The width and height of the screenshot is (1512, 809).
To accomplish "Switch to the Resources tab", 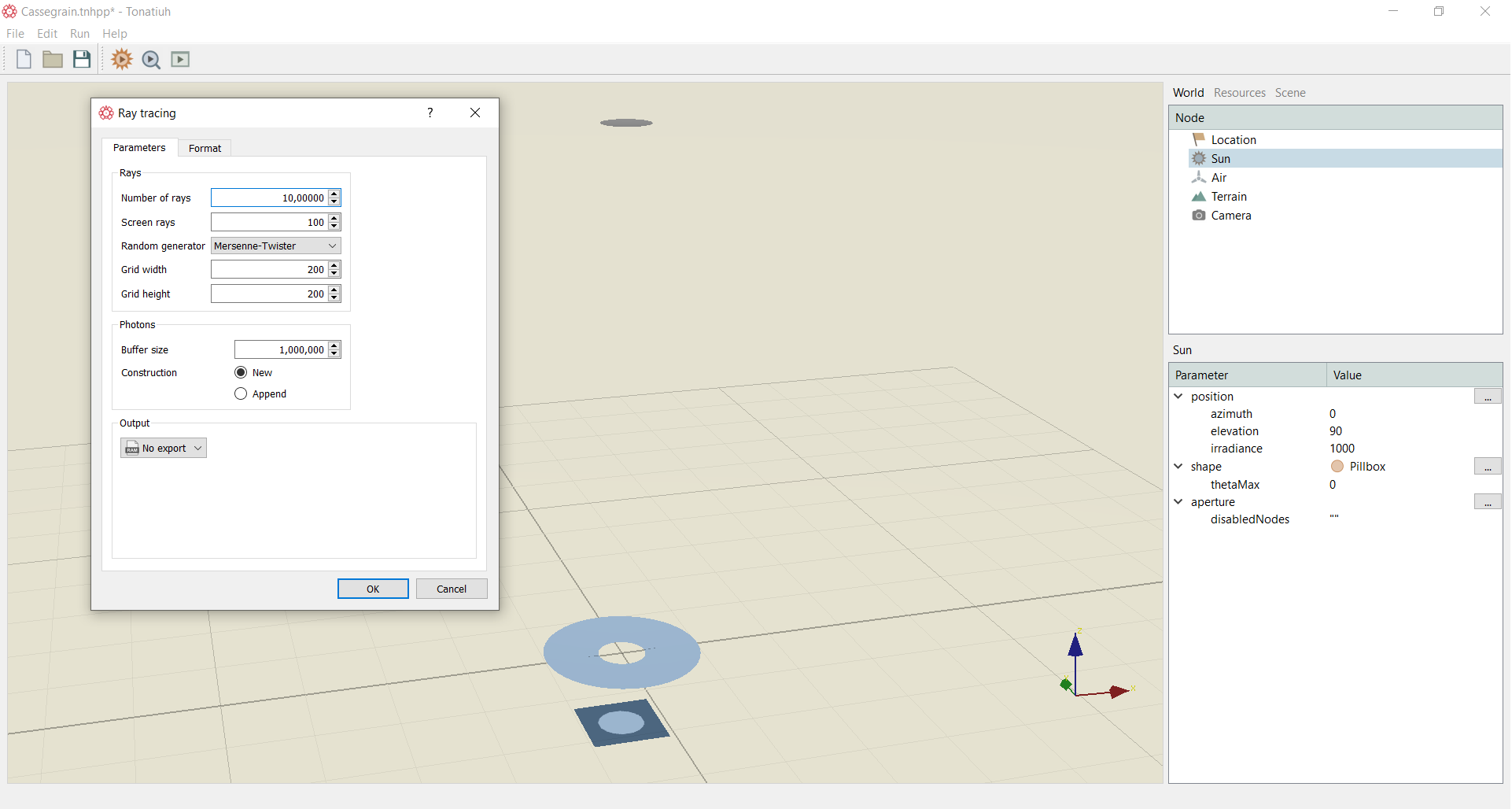I will (x=1239, y=92).
